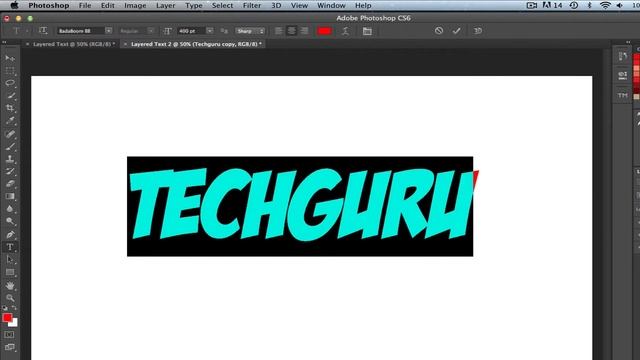Change screen mode from the toolbox

[x=9, y=348]
